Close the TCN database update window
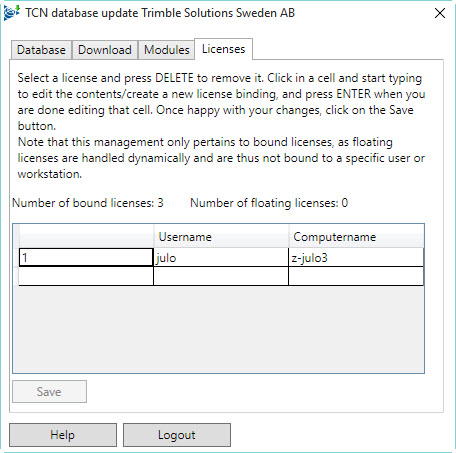 440,13
